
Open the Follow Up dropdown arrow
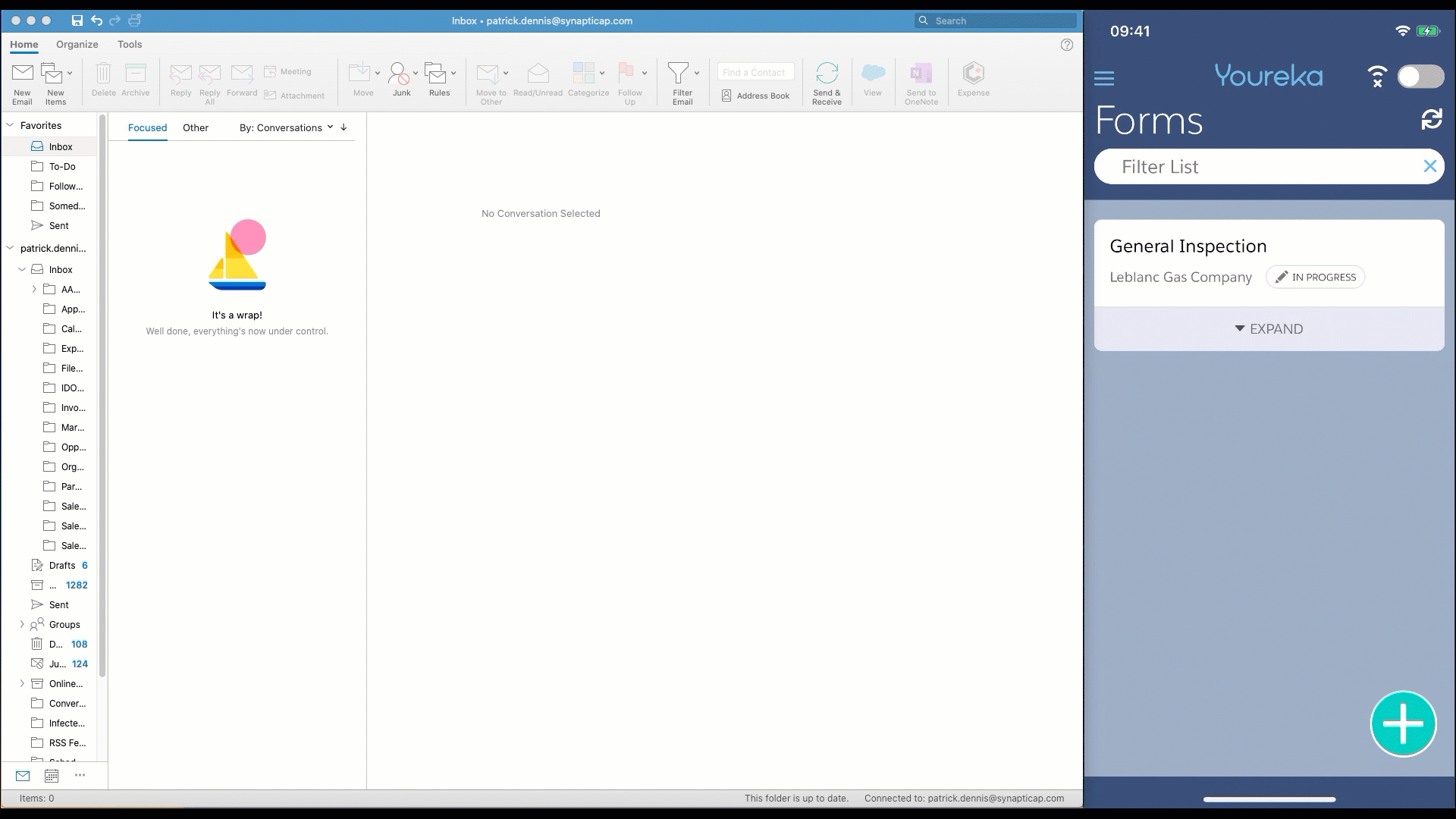pos(645,74)
